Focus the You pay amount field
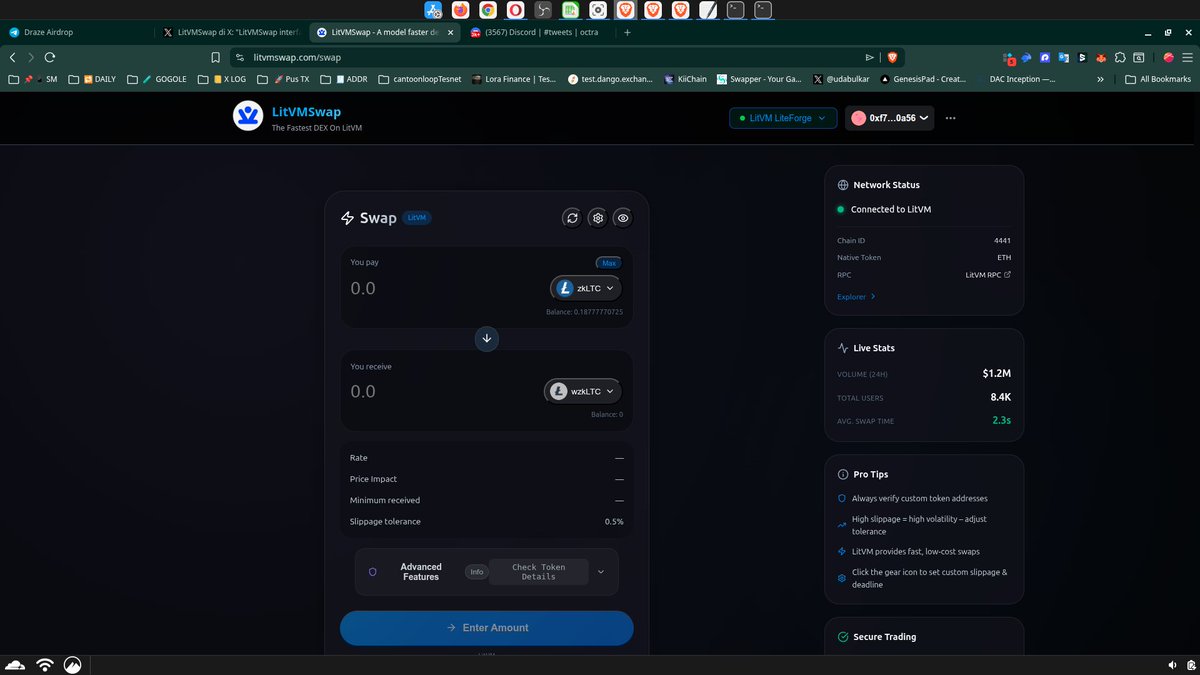 [445, 288]
